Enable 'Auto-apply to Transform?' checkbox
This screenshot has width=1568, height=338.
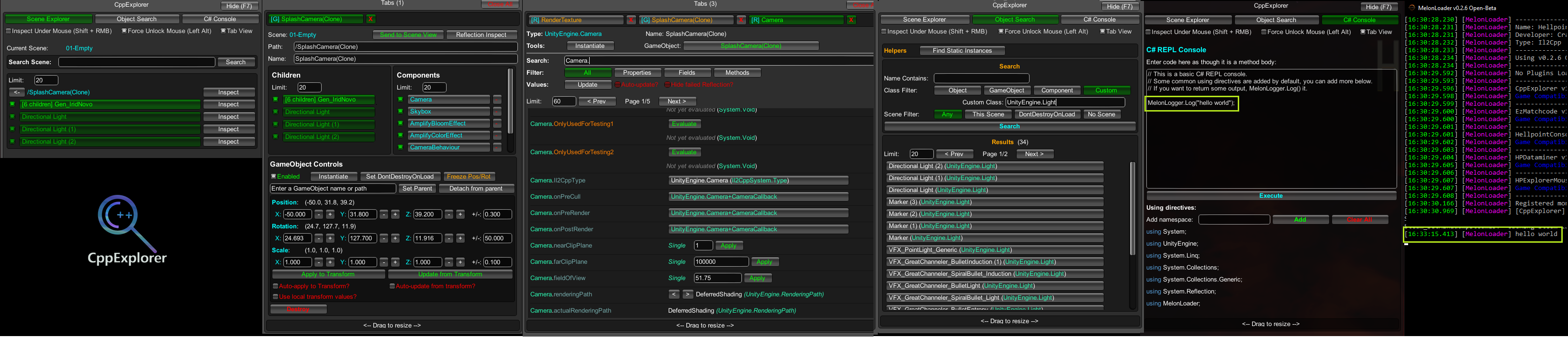point(275,287)
